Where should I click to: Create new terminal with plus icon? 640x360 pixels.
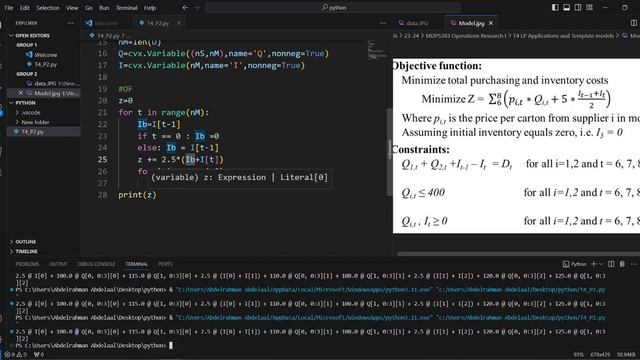coord(594,264)
